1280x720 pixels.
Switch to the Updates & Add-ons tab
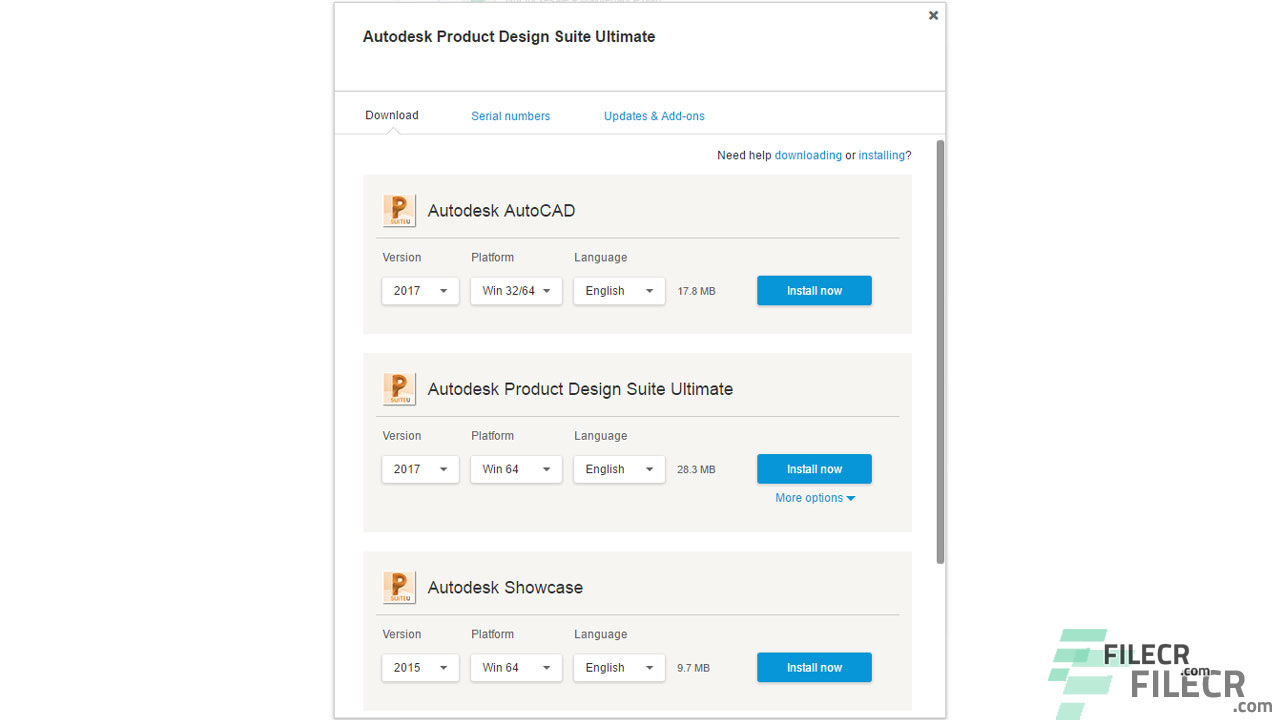tap(654, 116)
